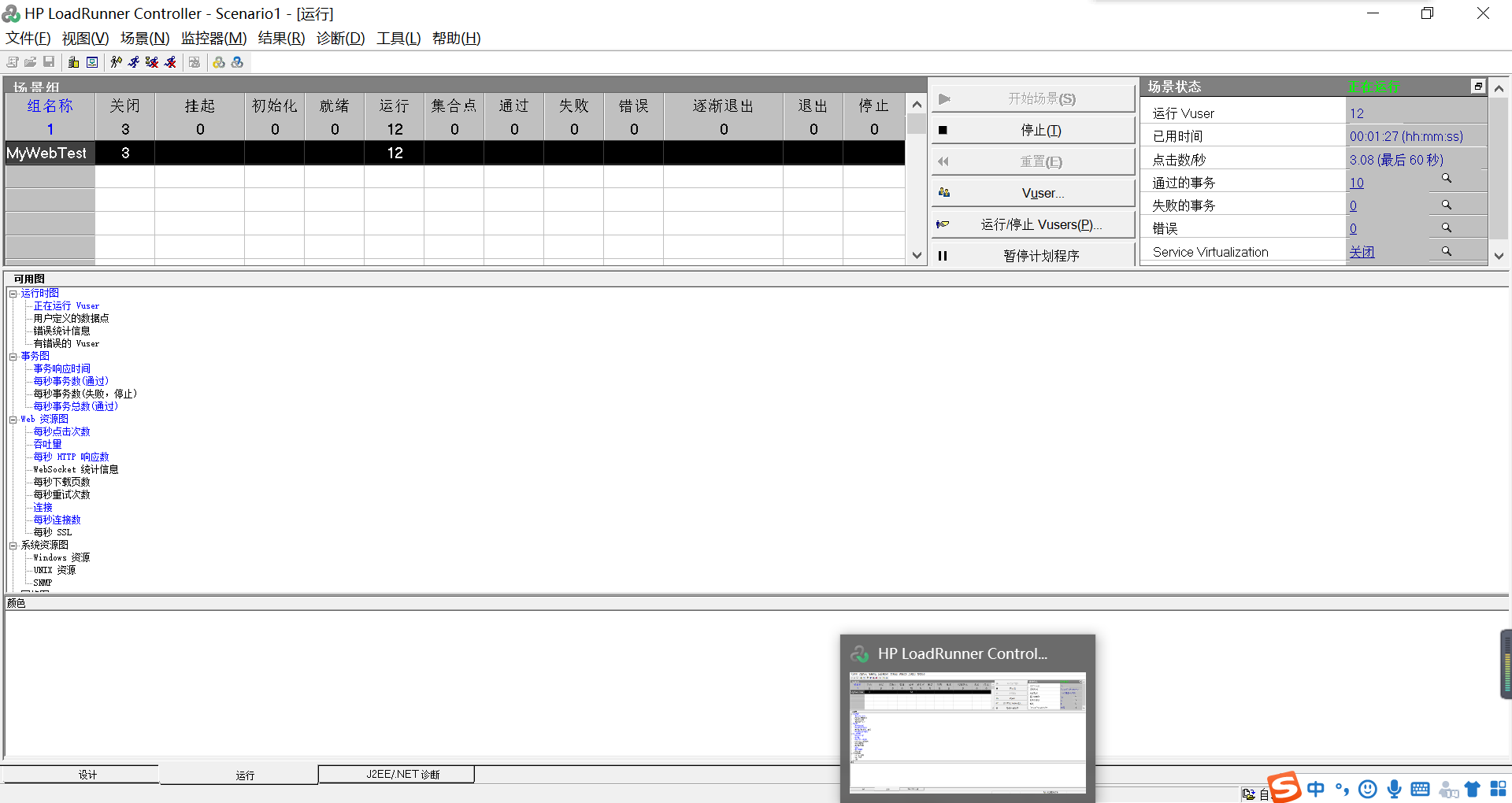Open the 诊断(D) menu
Screen dimensions: 1512x803
341,38
